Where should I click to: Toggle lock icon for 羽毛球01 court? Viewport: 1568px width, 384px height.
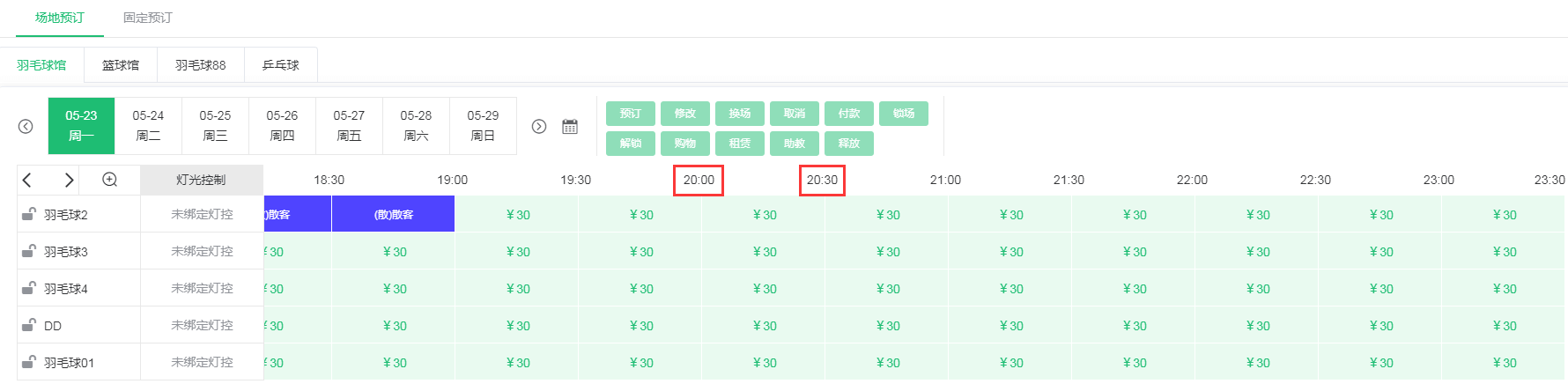28,362
